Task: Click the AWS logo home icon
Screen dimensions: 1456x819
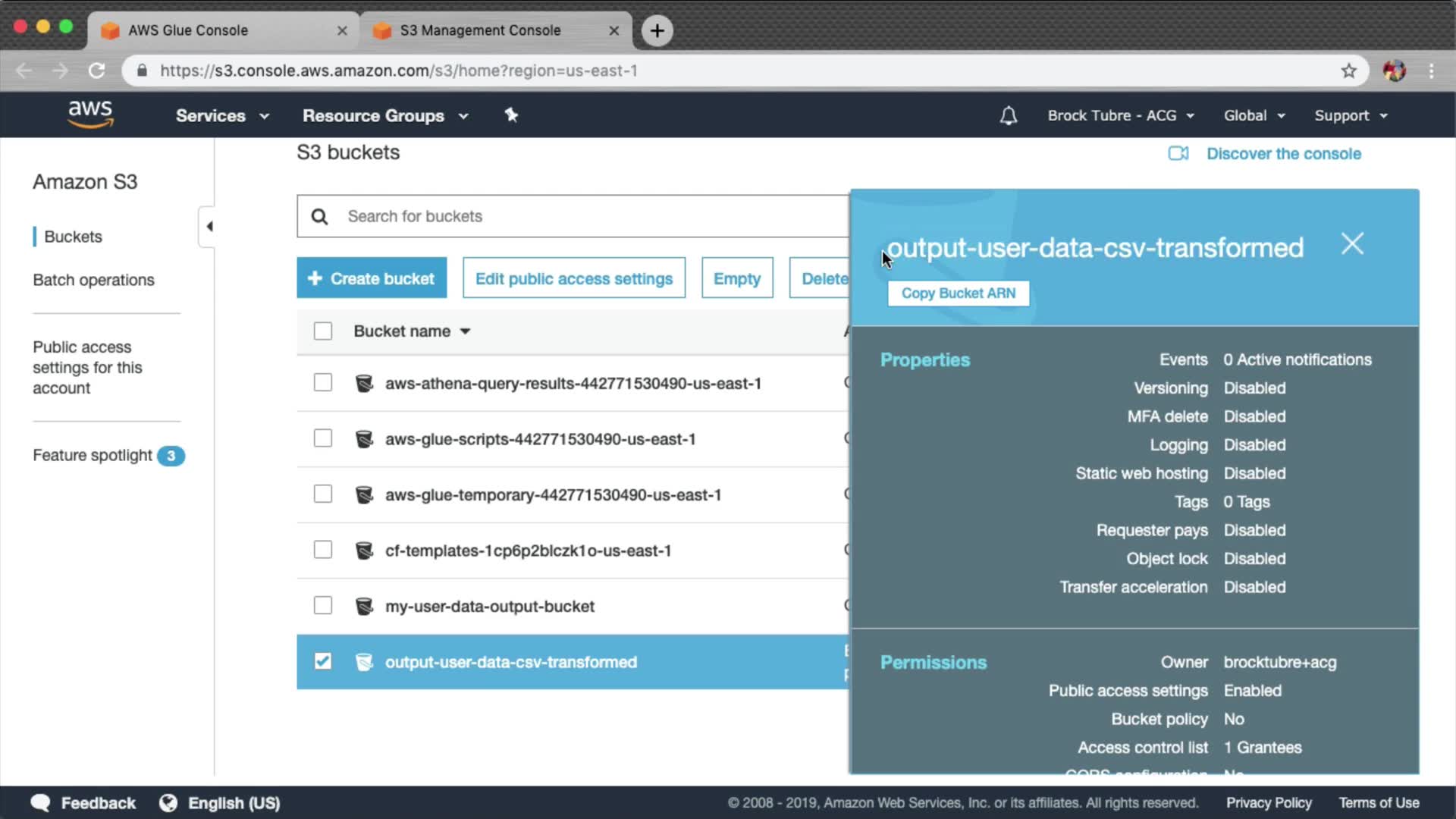Action: click(x=90, y=115)
